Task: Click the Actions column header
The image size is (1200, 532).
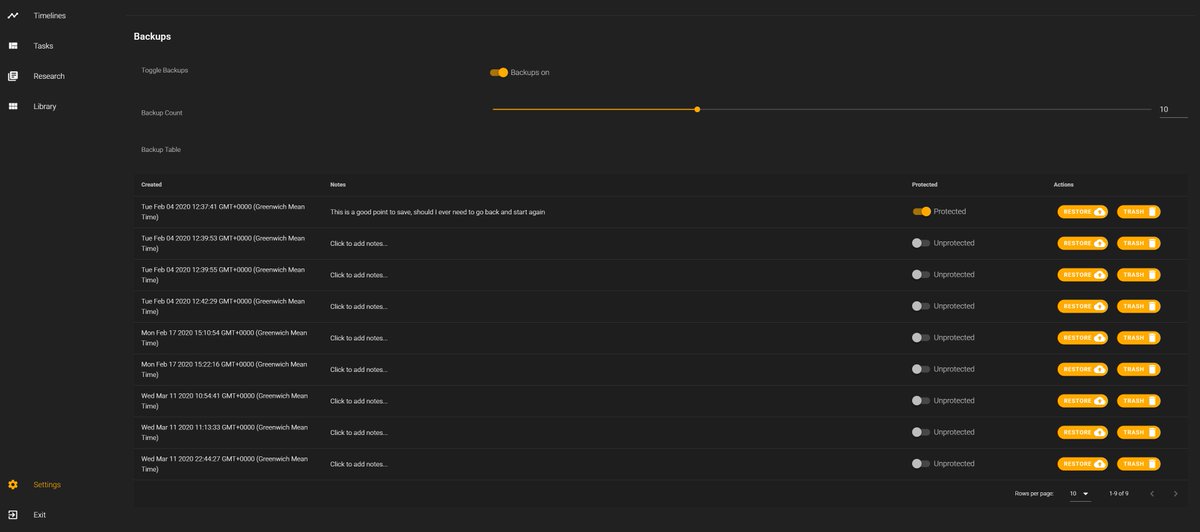Action: (1064, 185)
